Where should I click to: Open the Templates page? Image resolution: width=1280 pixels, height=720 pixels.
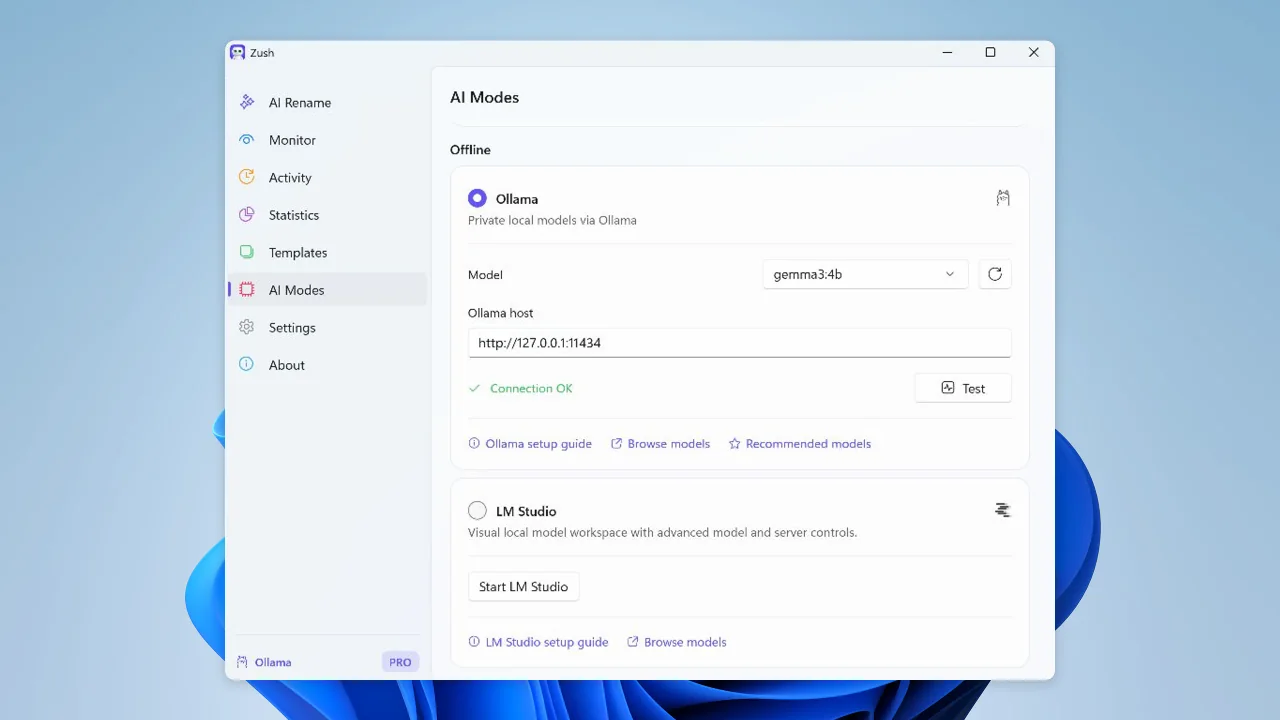pos(328,252)
